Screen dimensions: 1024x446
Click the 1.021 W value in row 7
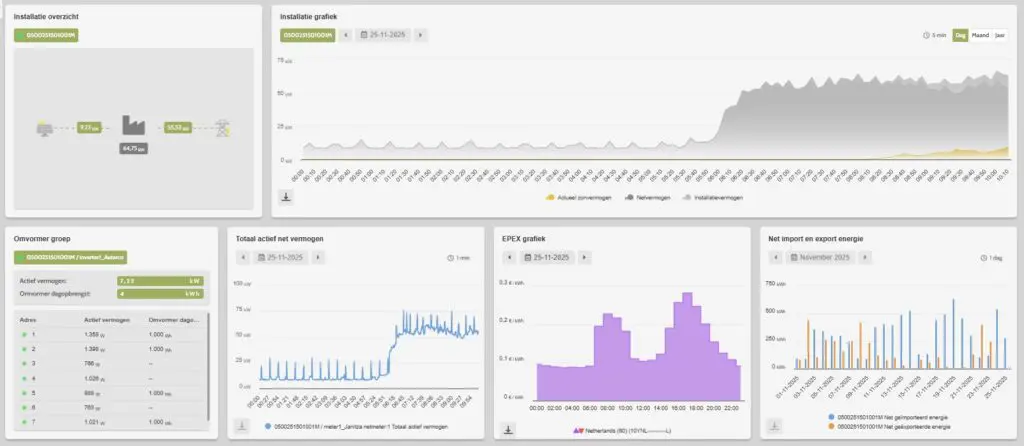coord(95,422)
